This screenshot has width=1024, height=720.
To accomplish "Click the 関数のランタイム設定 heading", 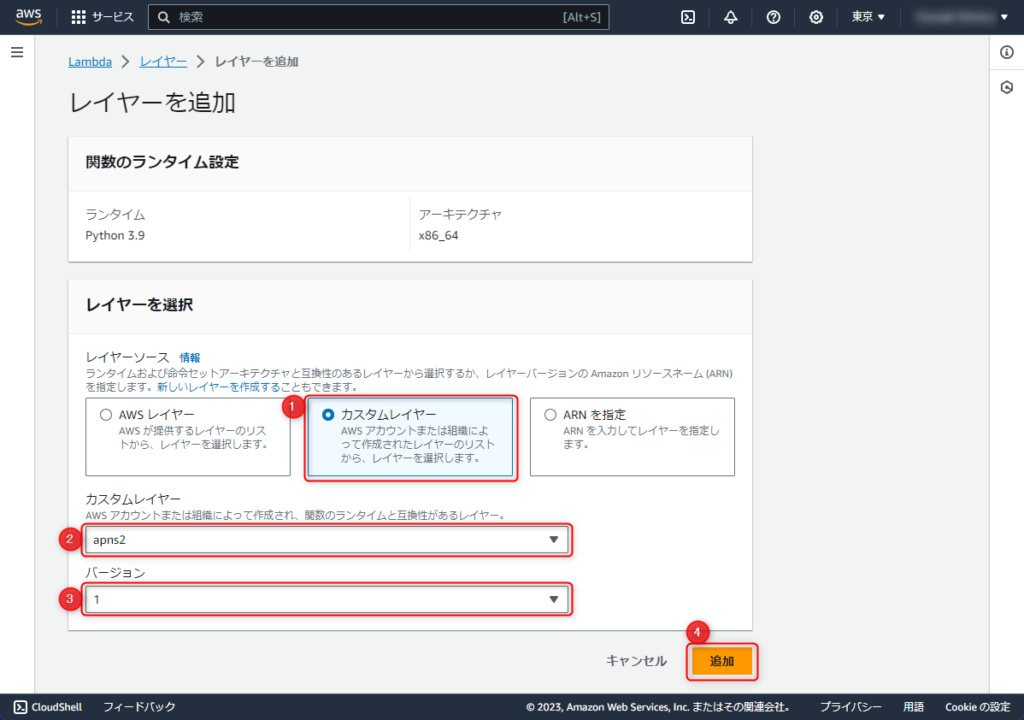I will pos(163,162).
